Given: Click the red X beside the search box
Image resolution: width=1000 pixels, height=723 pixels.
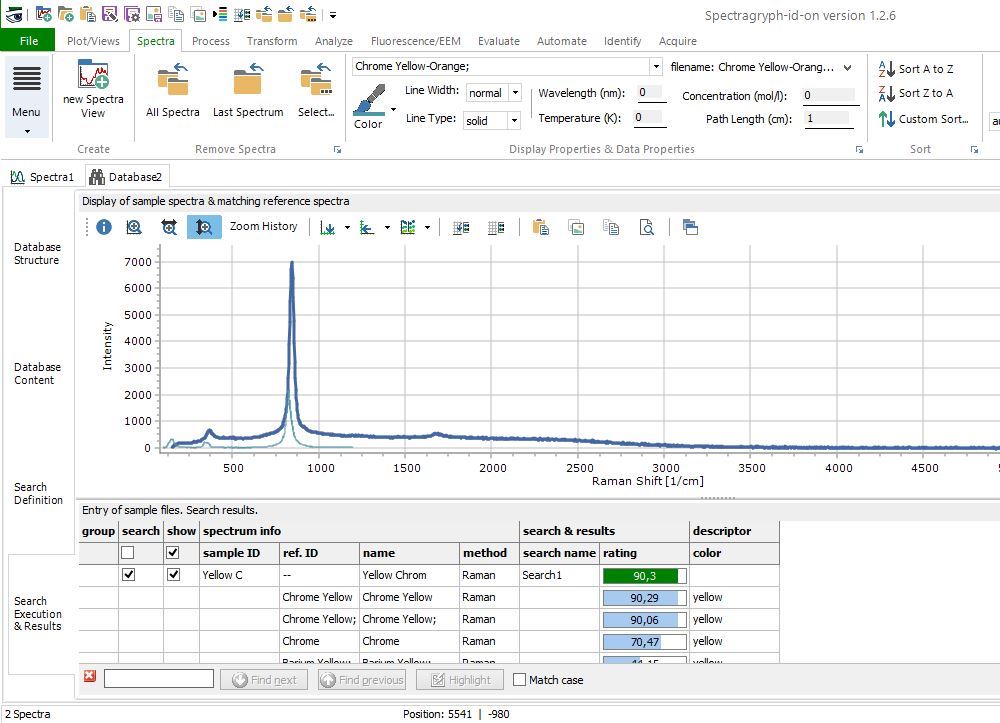Looking at the screenshot, I should [x=90, y=677].
